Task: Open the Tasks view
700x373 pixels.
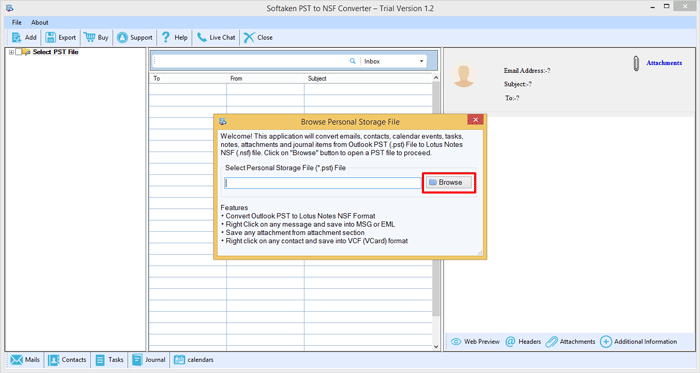Action: 109,360
